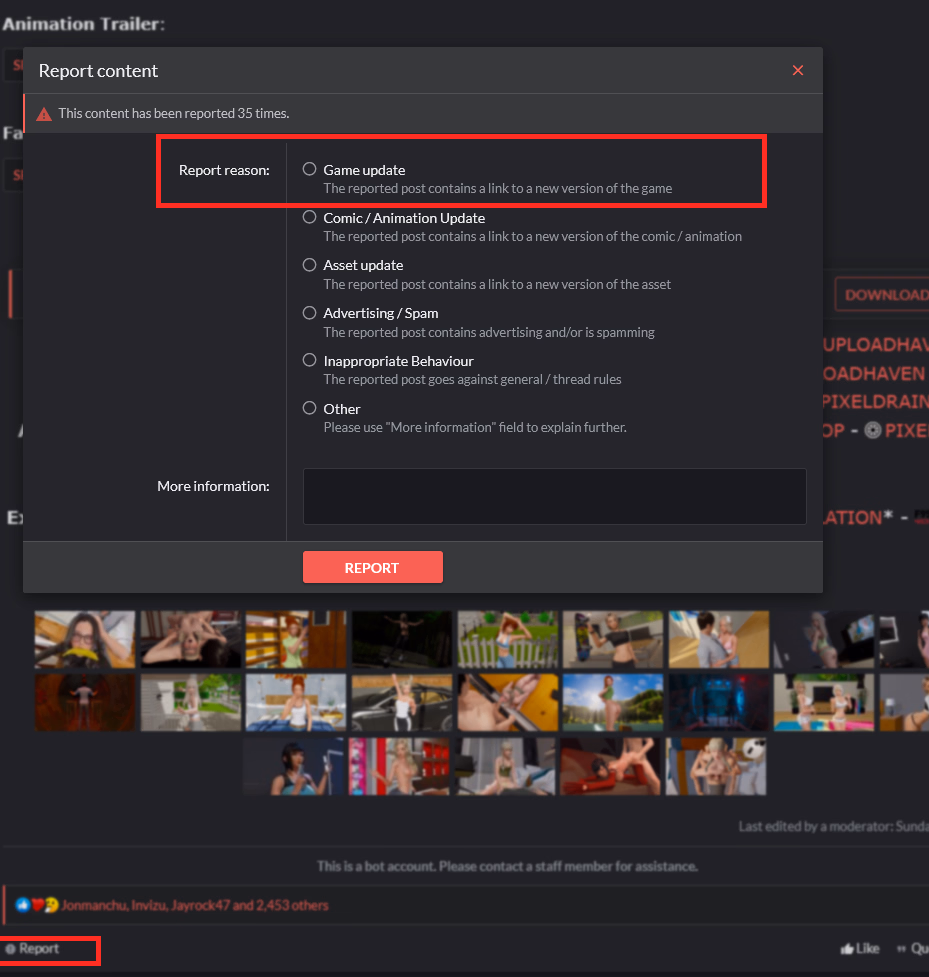
Task: Open the thumbnail of woman wearing glasses
Action: coord(85,639)
